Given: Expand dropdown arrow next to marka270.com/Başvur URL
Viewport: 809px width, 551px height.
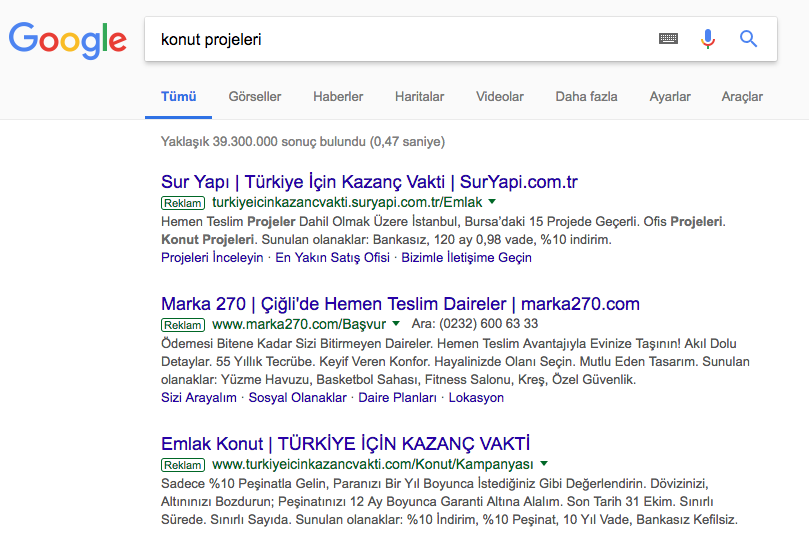Looking at the screenshot, I should click(396, 324).
